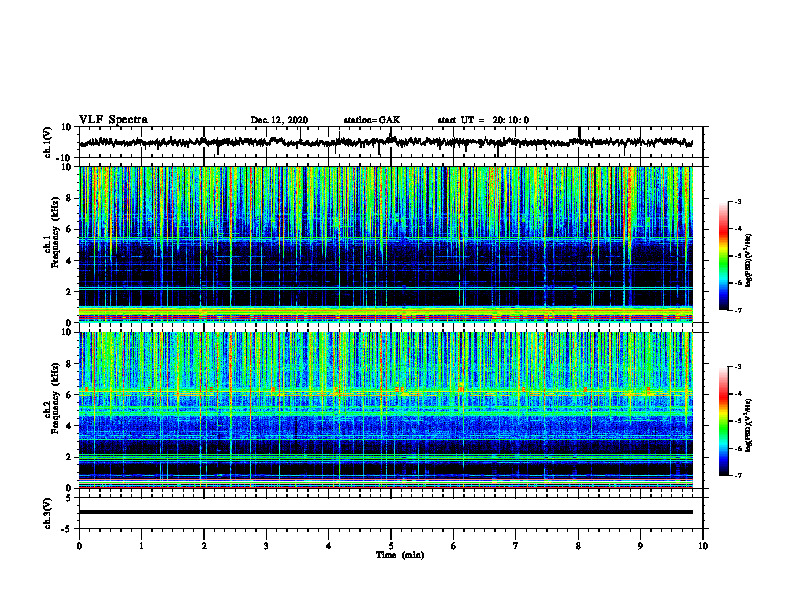This screenshot has width=792, height=612.
Task: Click the thick black ch.3 voltage line
Action: pyautogui.click(x=386, y=512)
